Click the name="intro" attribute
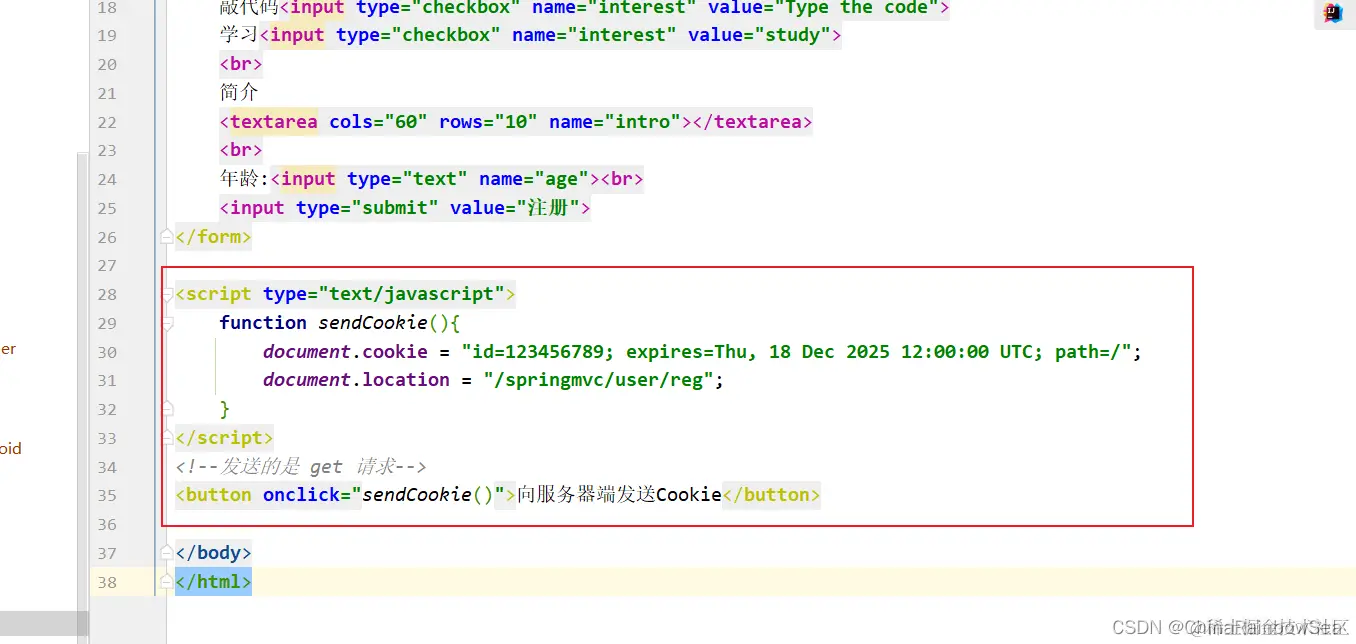The width and height of the screenshot is (1356, 644). [615, 122]
